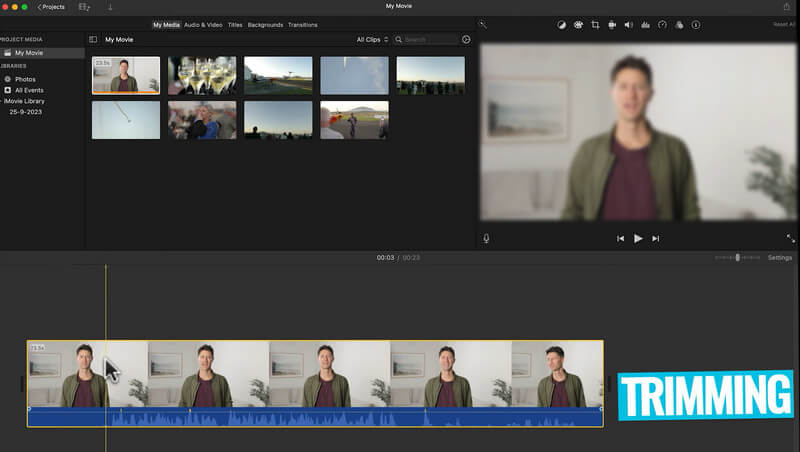Select Photos library

[25, 79]
